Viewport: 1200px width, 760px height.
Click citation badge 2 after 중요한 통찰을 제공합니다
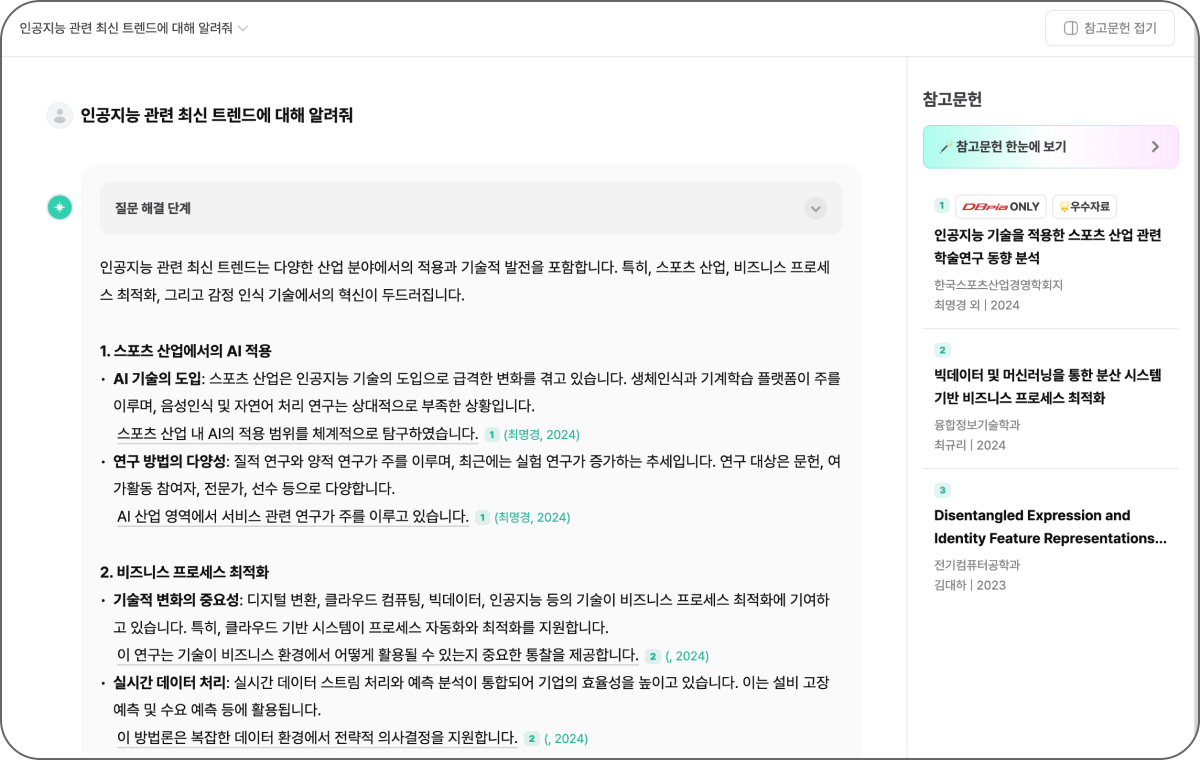pyautogui.click(x=653, y=656)
